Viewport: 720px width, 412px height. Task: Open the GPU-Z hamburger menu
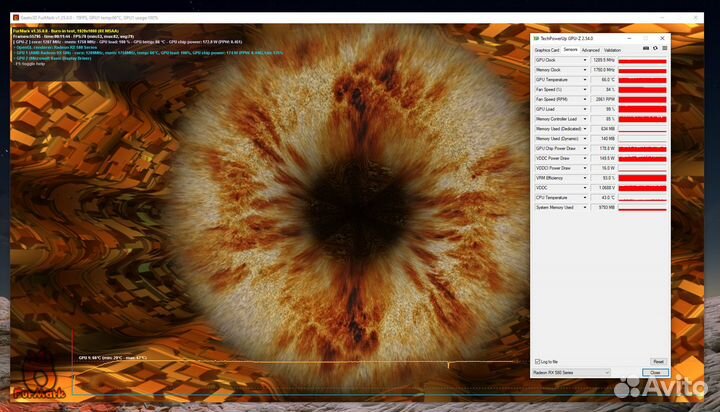[664, 48]
